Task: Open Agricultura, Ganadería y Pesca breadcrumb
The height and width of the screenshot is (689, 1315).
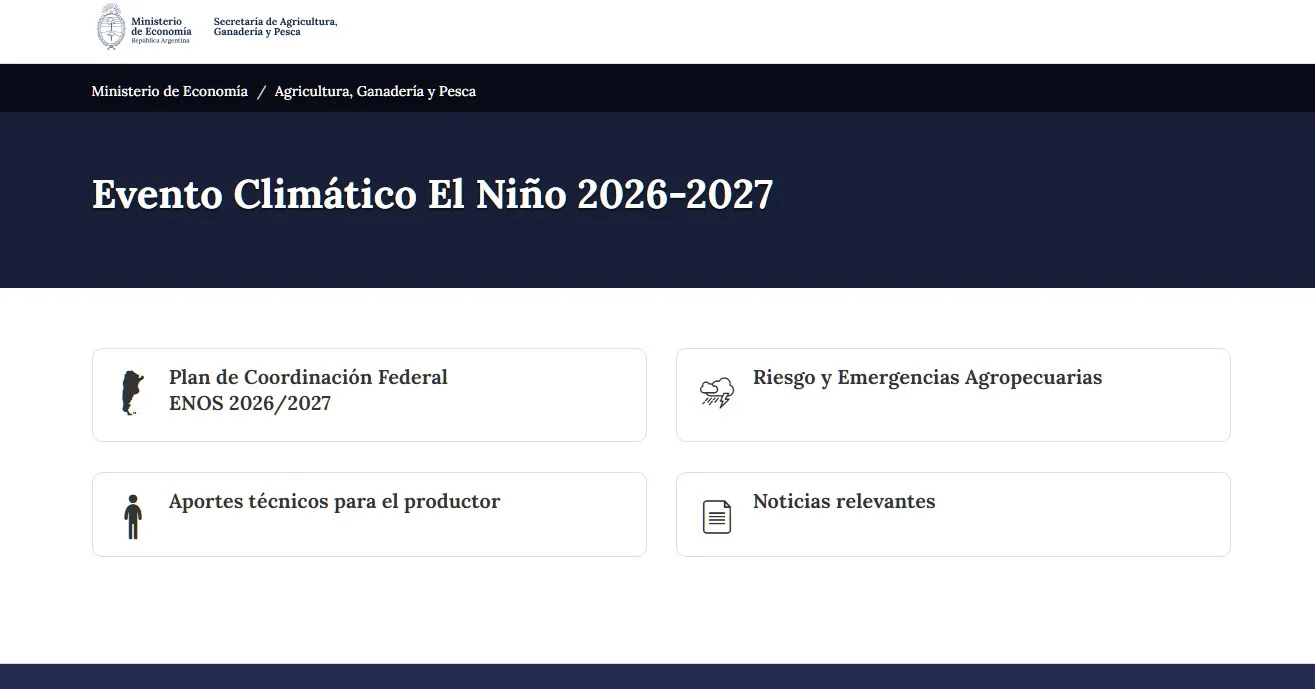Action: click(x=375, y=91)
